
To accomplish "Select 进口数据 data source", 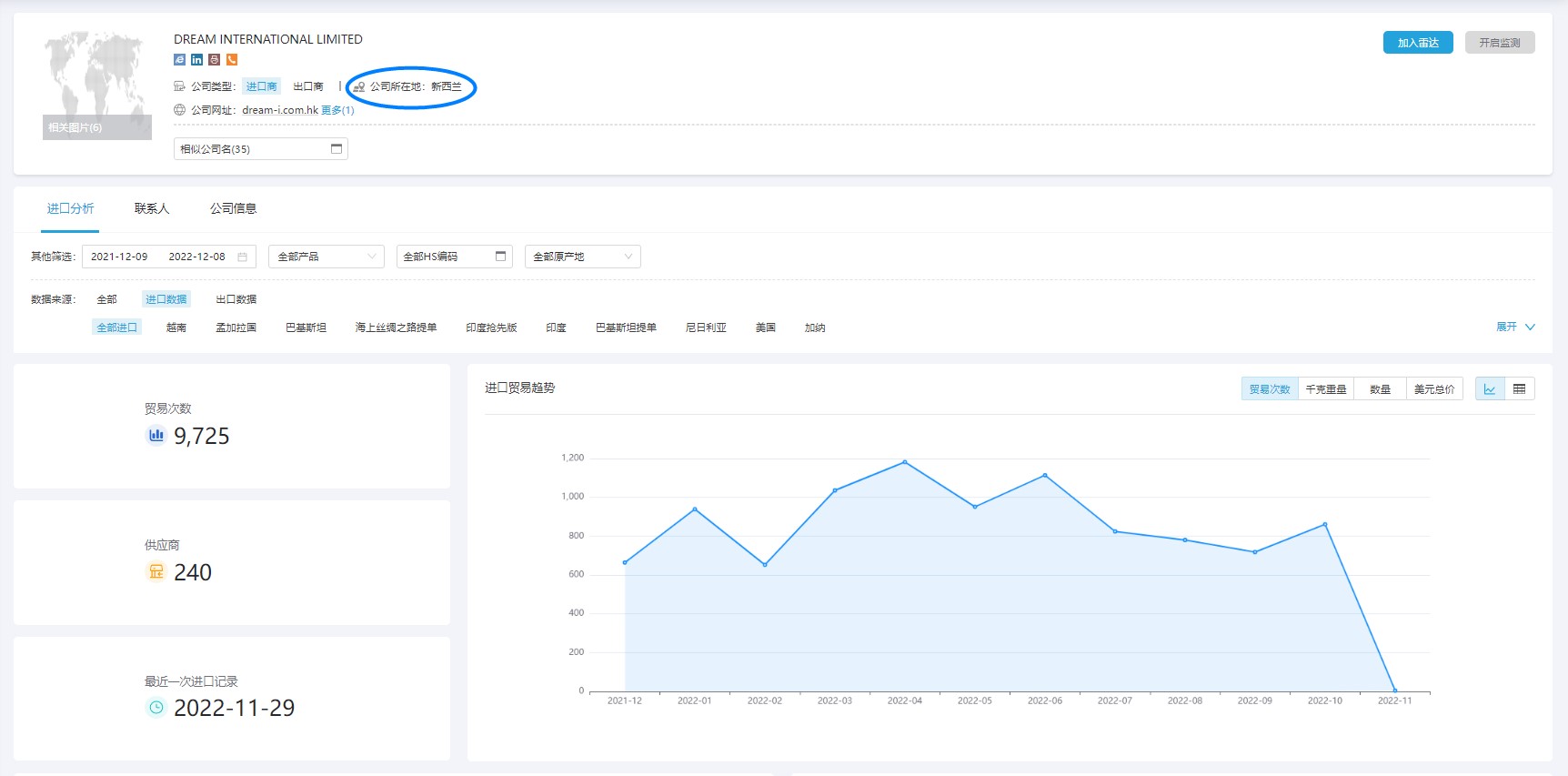I will click(x=166, y=299).
